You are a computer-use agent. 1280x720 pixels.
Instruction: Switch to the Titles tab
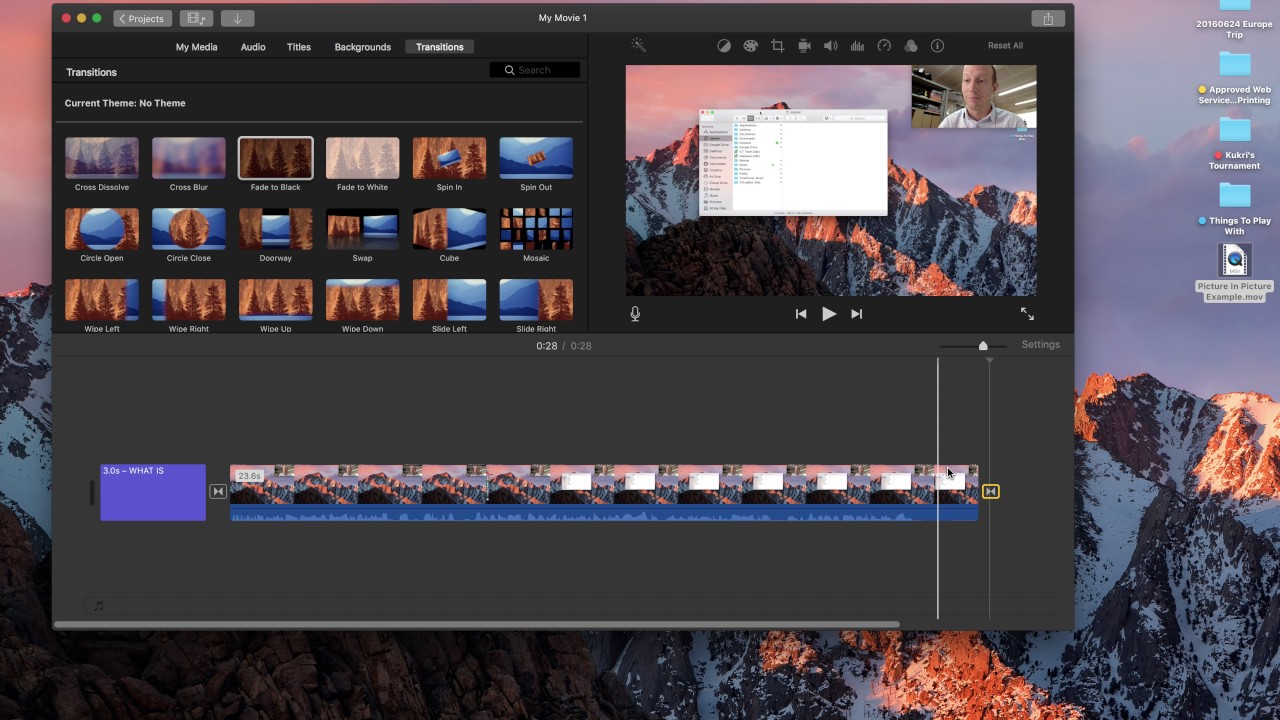click(298, 46)
